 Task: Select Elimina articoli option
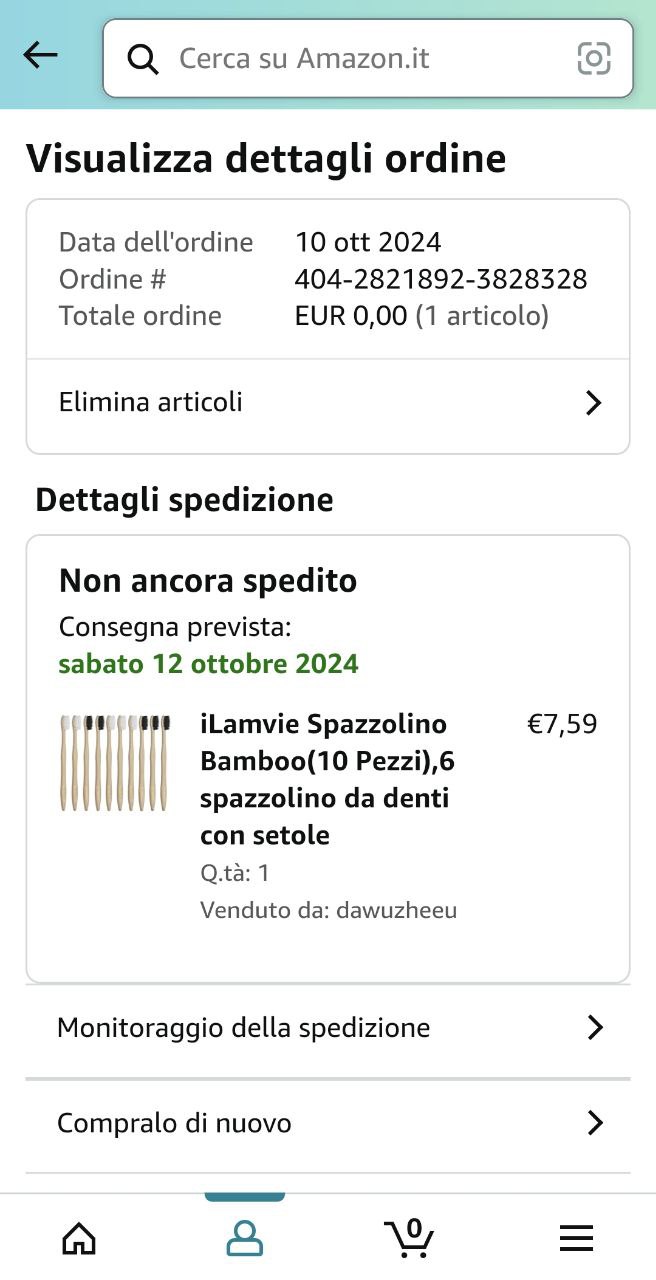click(151, 403)
